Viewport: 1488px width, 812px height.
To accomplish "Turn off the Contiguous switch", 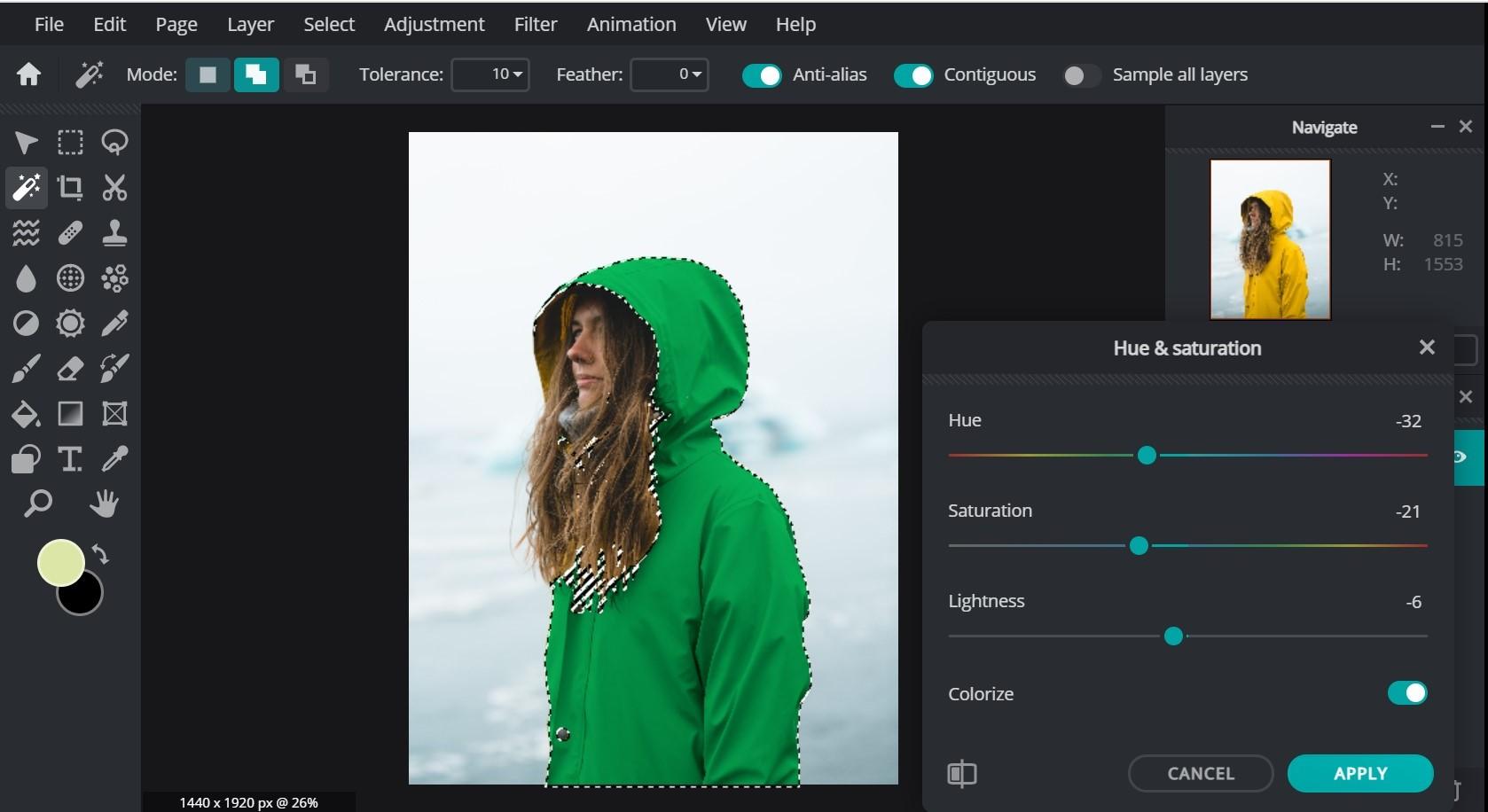I will coord(913,75).
